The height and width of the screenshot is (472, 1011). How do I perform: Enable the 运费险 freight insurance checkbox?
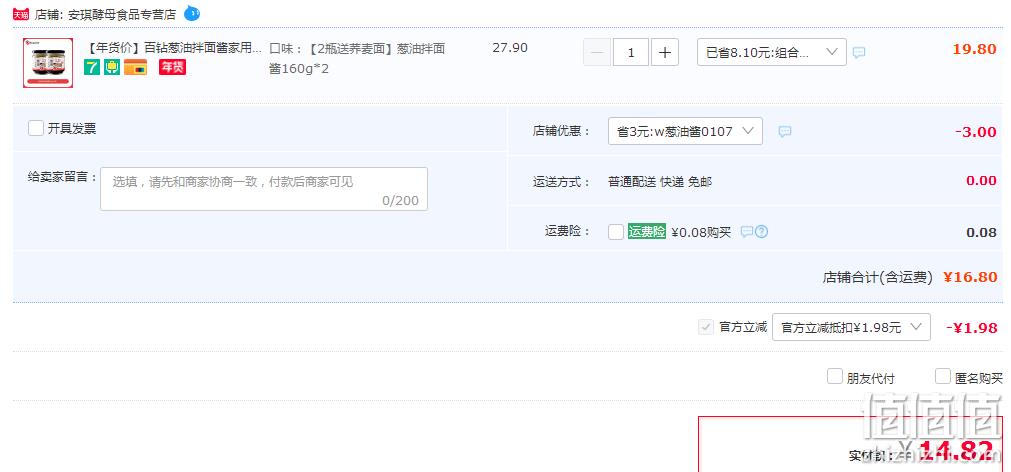[x=616, y=231]
